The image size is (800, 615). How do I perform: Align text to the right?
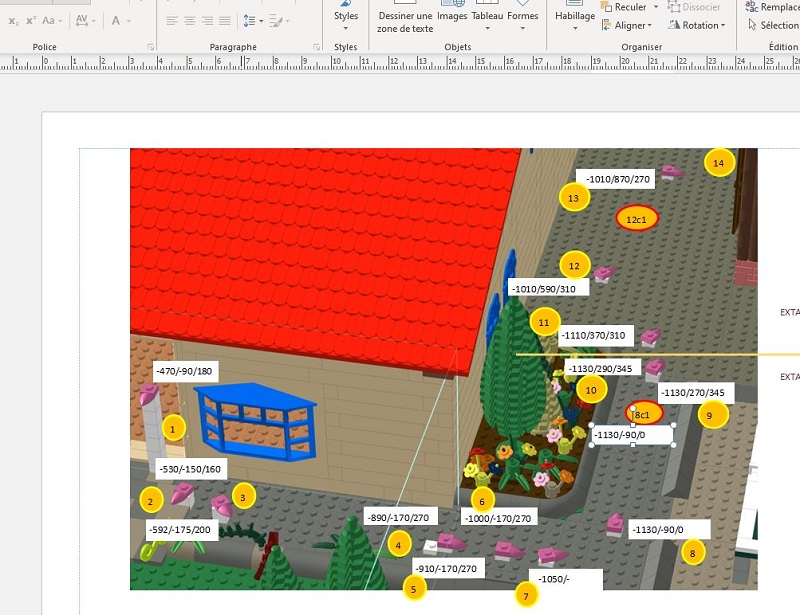(x=207, y=21)
